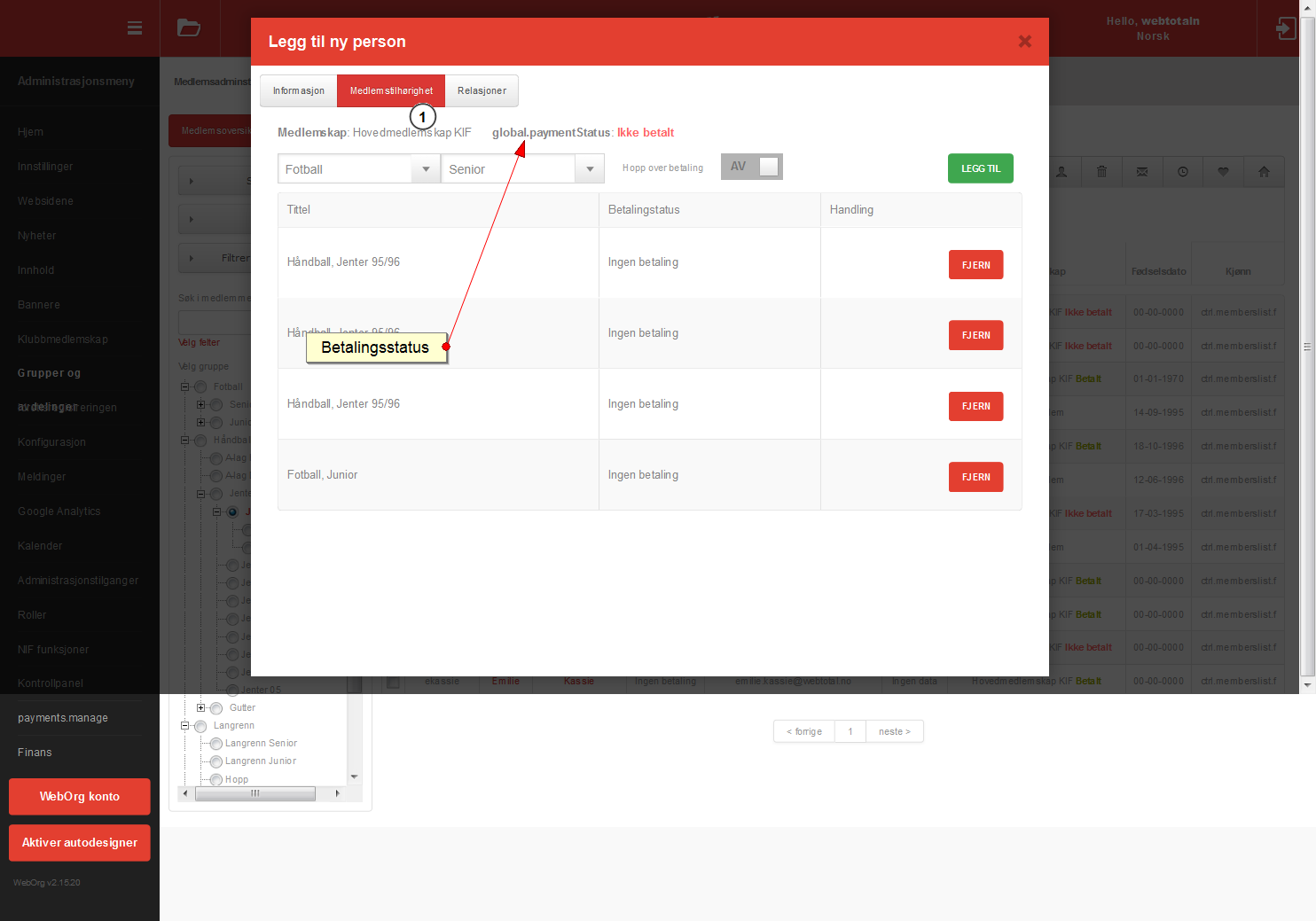Open the Relasjoner tab
This screenshot has height=921, width=1316.
pos(482,90)
